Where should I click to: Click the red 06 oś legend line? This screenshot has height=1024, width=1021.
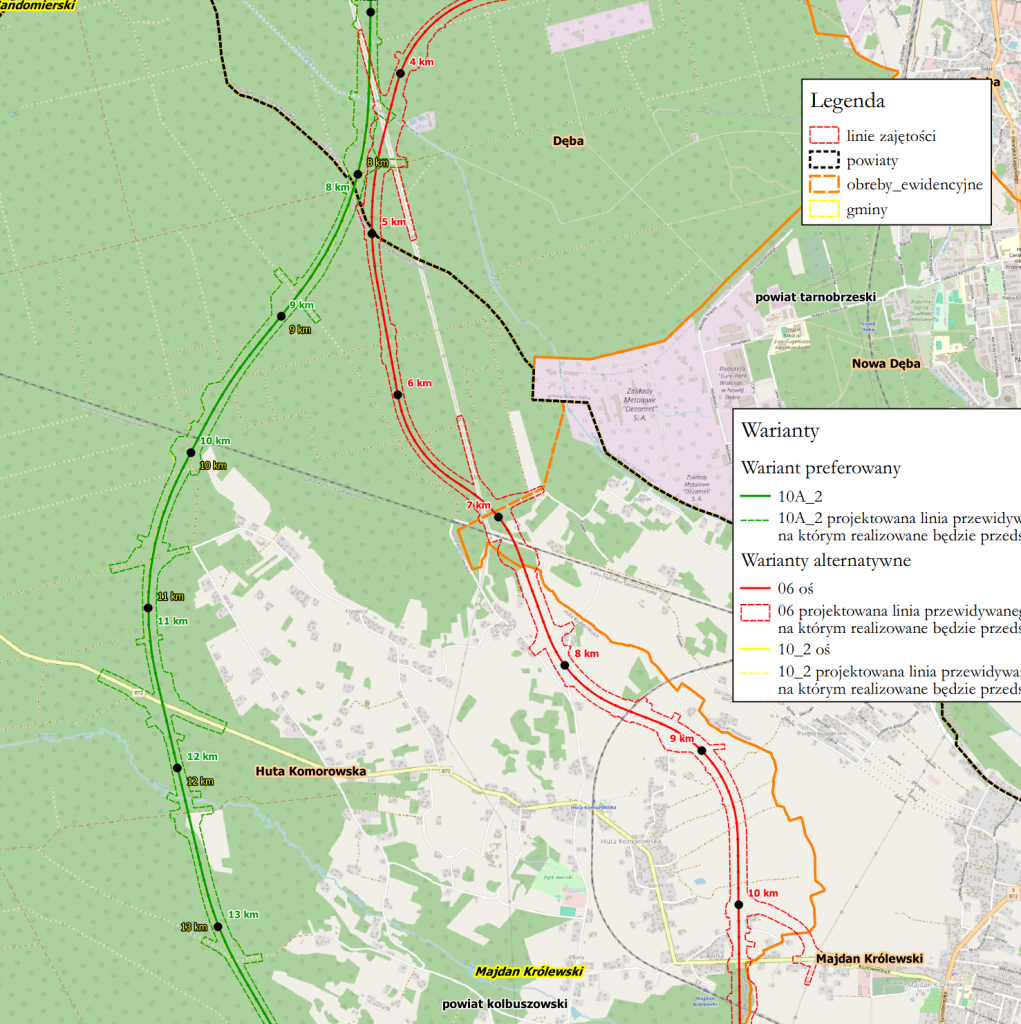coord(755,588)
